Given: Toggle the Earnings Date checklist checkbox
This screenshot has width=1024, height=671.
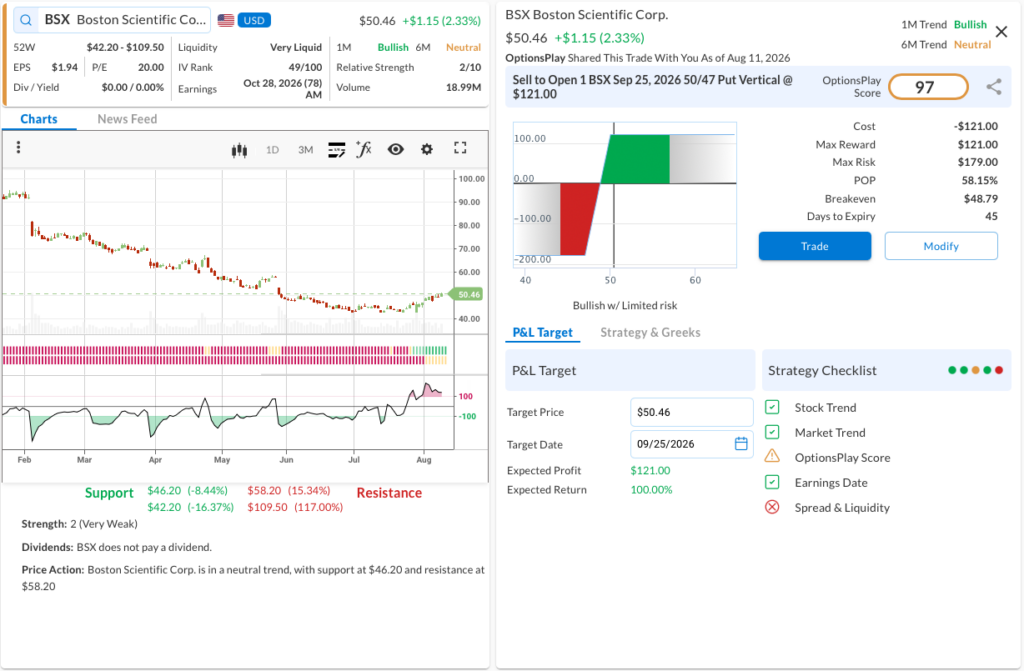Looking at the screenshot, I should tap(772, 482).
